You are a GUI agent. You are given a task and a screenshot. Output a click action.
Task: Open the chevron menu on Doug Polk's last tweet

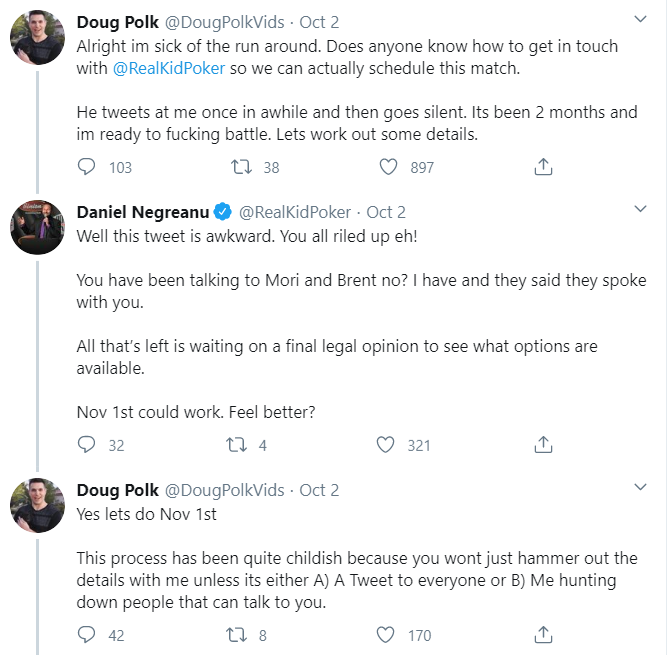(x=641, y=488)
